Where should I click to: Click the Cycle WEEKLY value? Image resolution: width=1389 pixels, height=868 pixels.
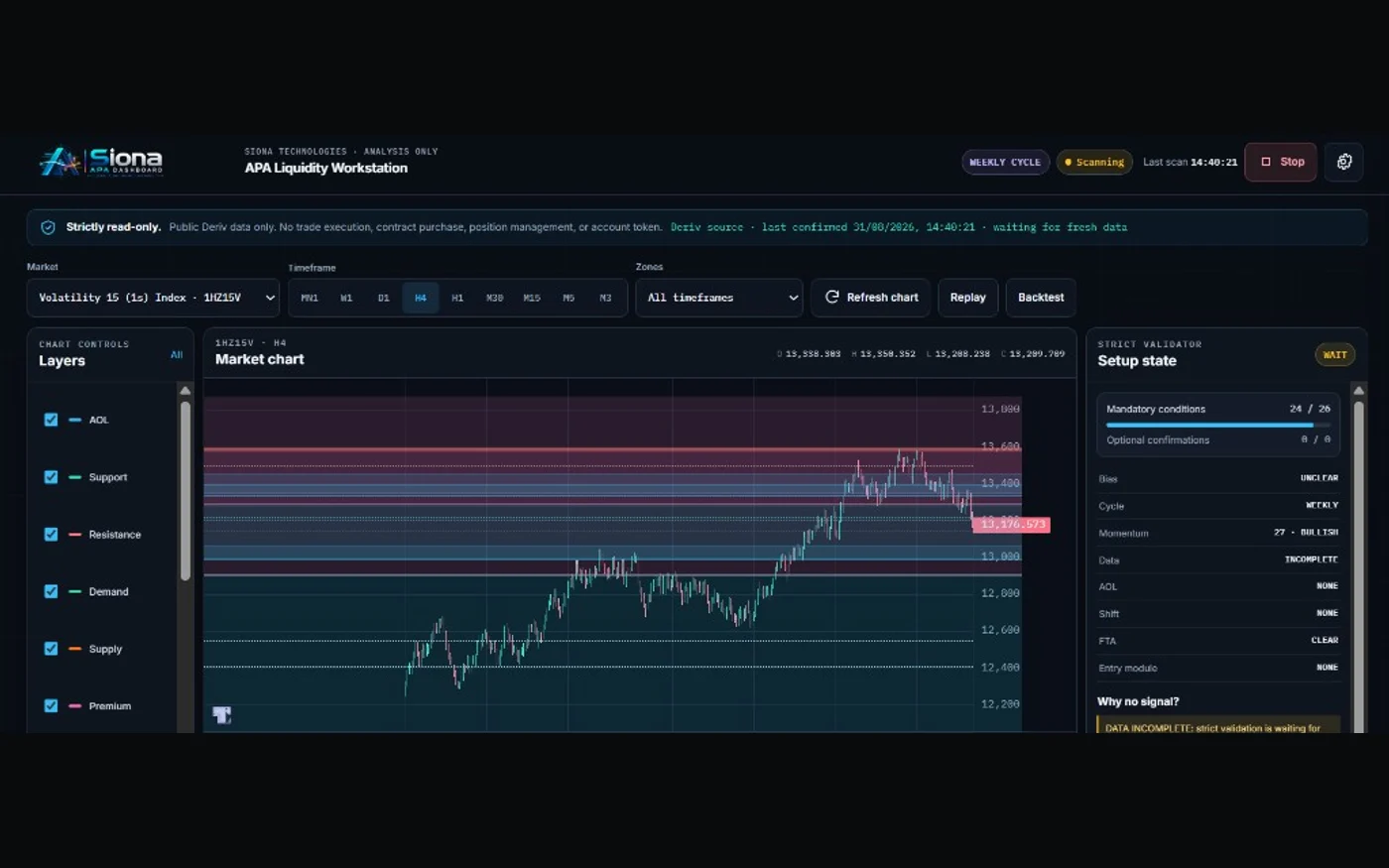pos(1322,506)
